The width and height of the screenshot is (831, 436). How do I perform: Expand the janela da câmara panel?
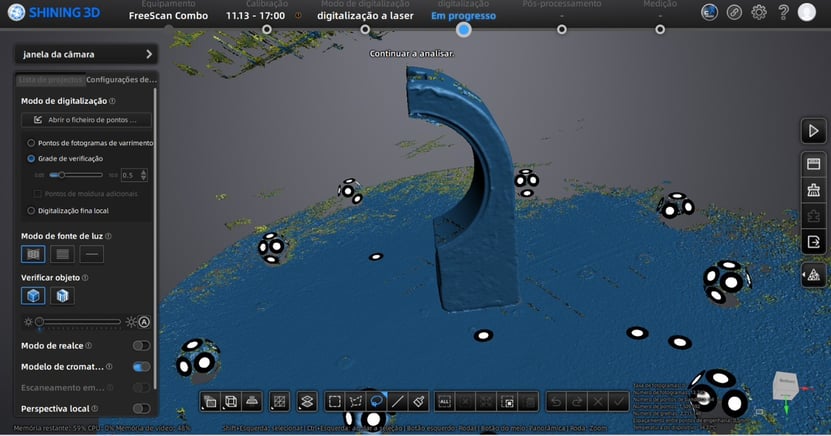click(149, 54)
